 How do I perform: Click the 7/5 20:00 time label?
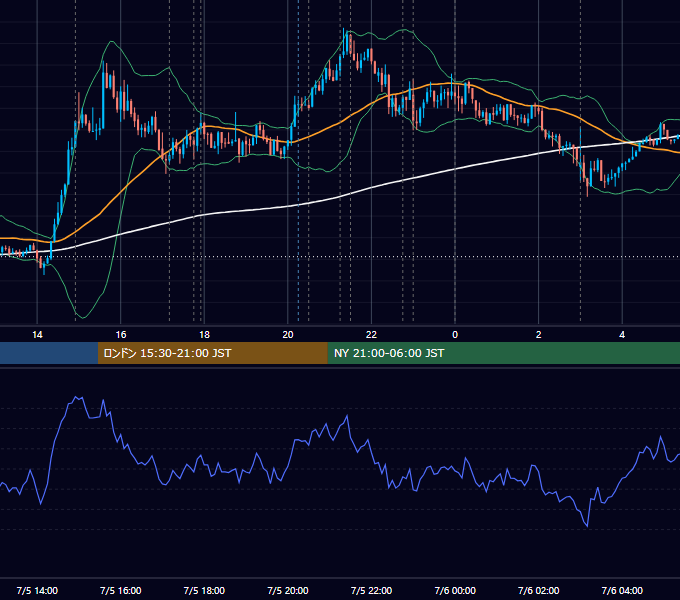(288, 590)
